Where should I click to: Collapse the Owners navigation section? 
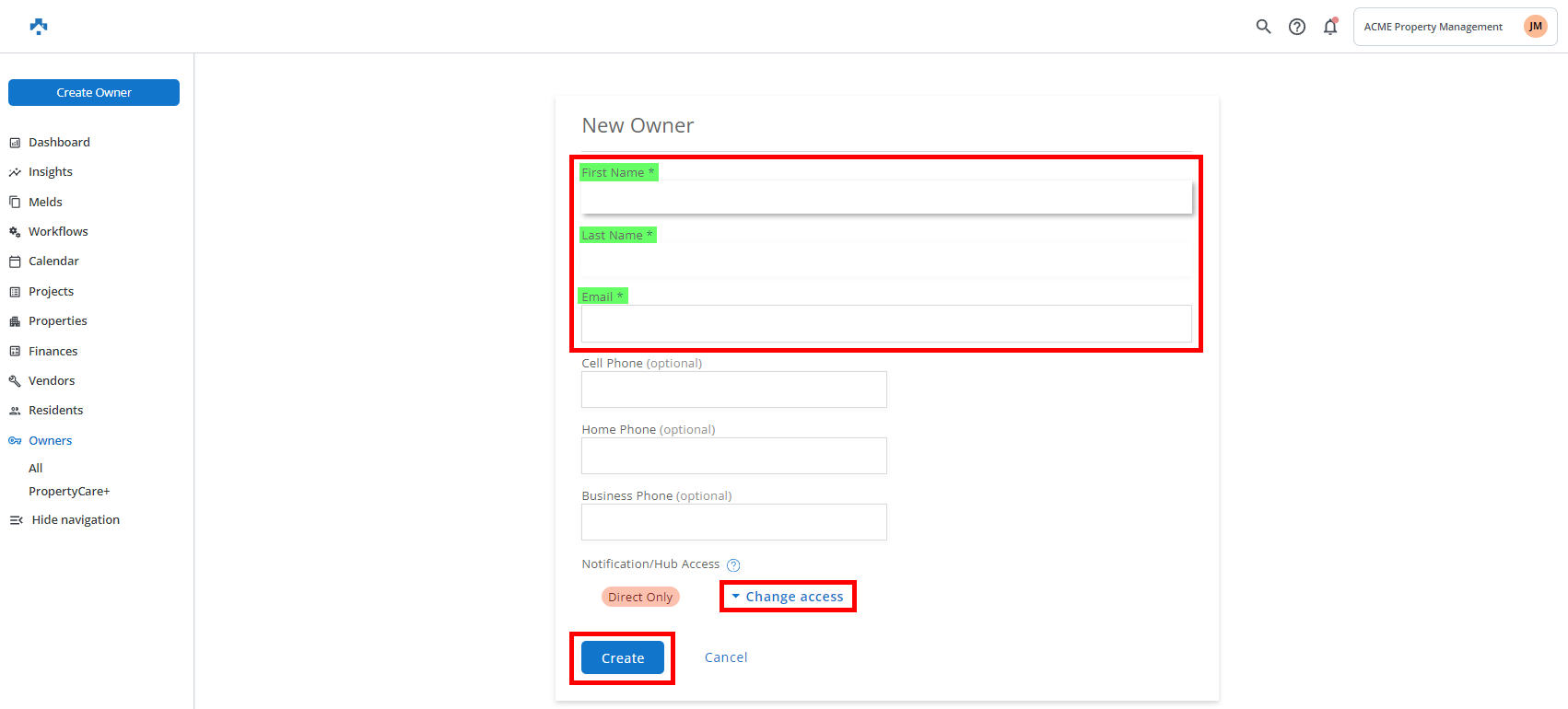pyautogui.click(x=50, y=441)
